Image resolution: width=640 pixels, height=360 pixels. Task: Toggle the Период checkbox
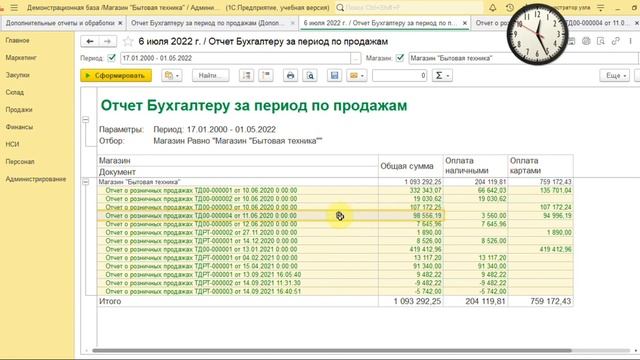112,58
